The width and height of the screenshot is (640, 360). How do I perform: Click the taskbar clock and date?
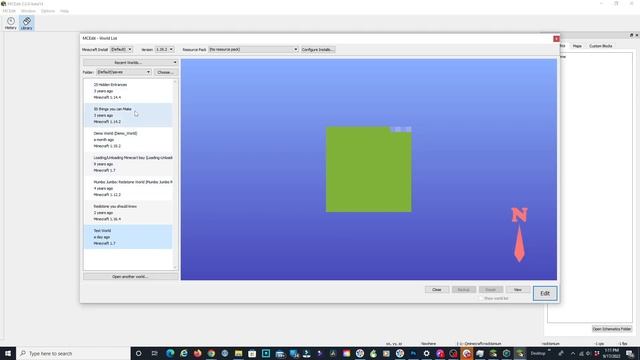click(611, 353)
